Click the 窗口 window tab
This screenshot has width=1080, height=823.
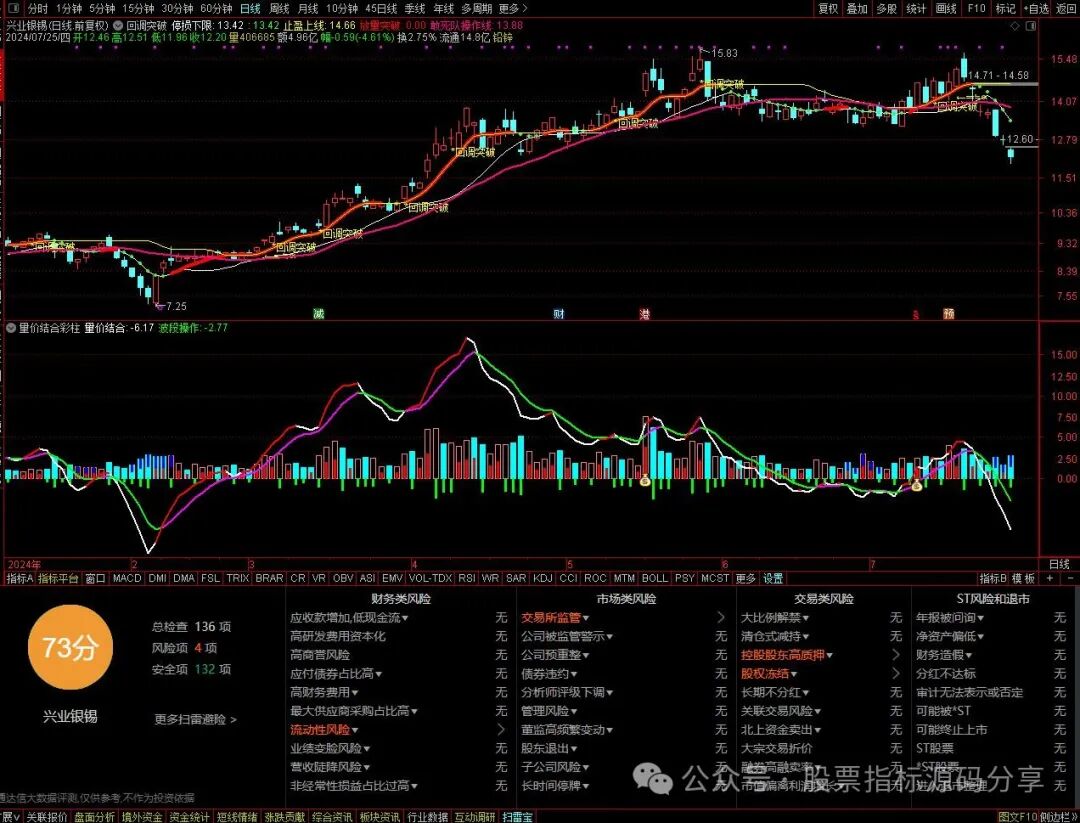(95, 579)
